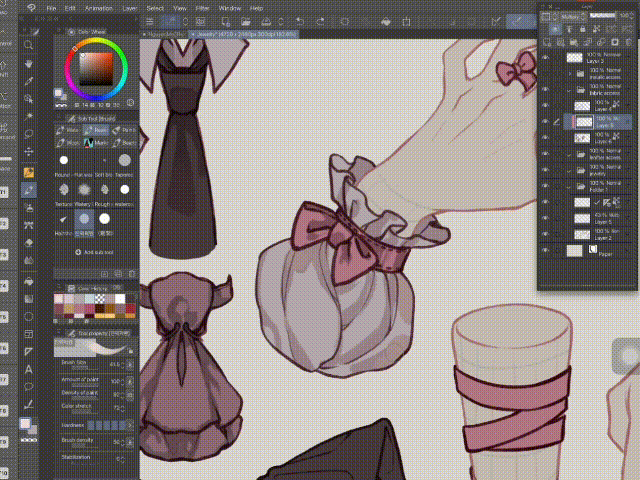The image size is (640, 480).
Task: Open the Edit menu
Action: (70, 8)
